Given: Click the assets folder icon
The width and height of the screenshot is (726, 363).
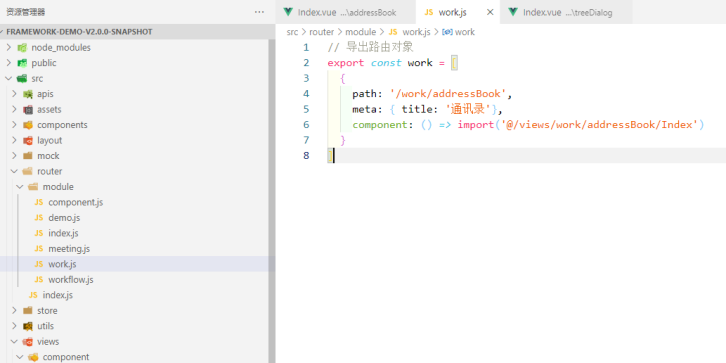Looking at the screenshot, I should point(28,109).
